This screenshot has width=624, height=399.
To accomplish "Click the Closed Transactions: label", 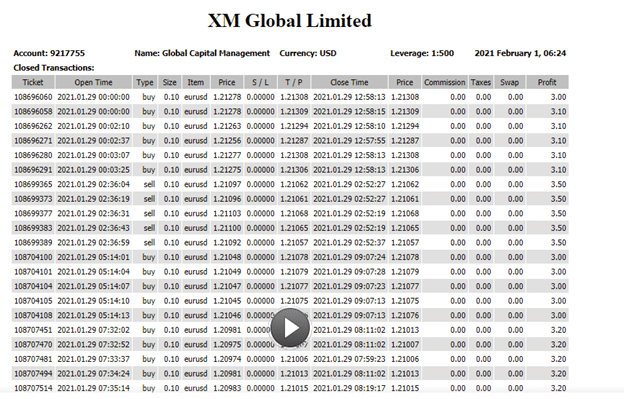I will coord(54,68).
